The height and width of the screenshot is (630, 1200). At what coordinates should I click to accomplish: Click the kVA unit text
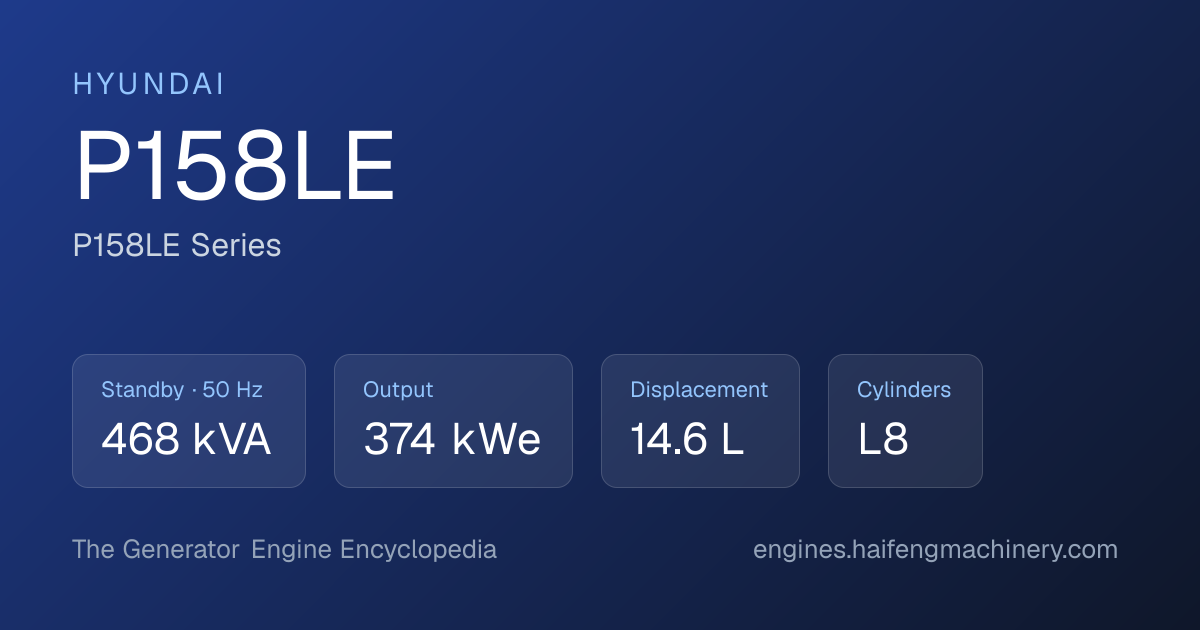click(229, 440)
